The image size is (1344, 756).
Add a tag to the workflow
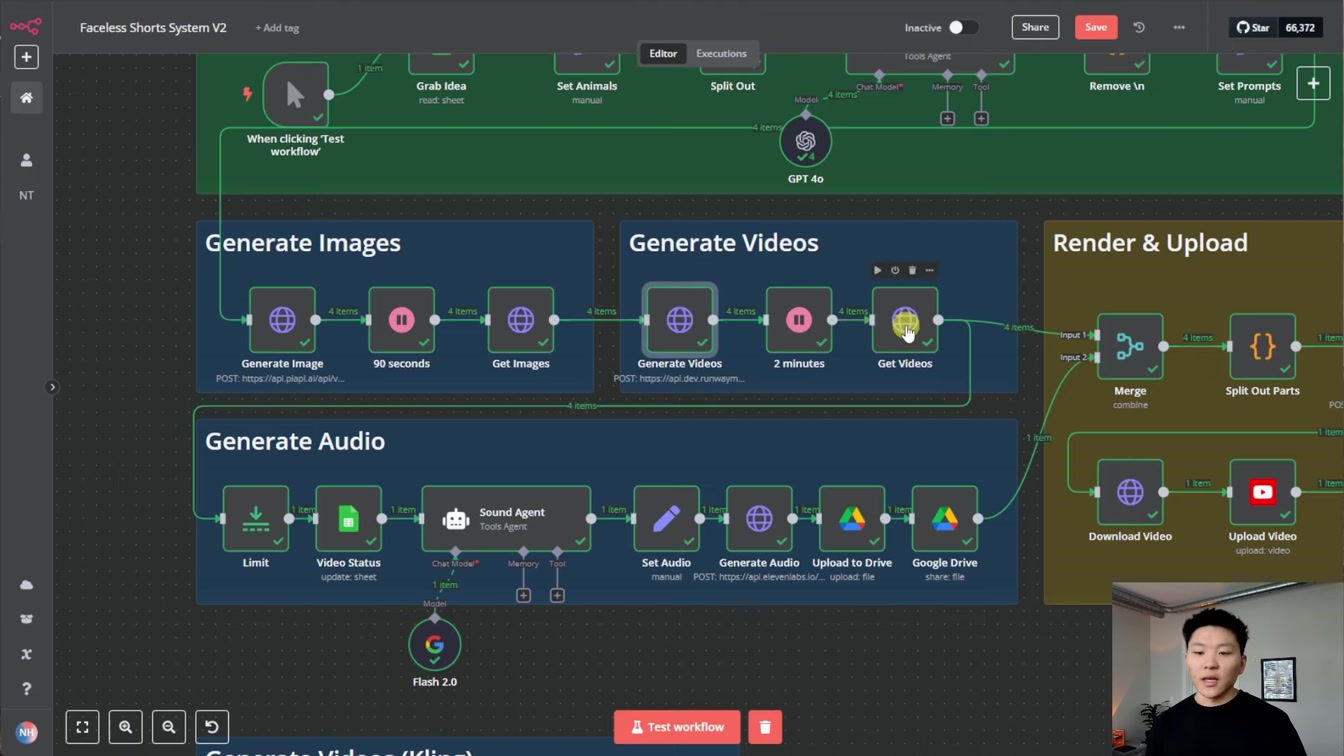(x=277, y=28)
